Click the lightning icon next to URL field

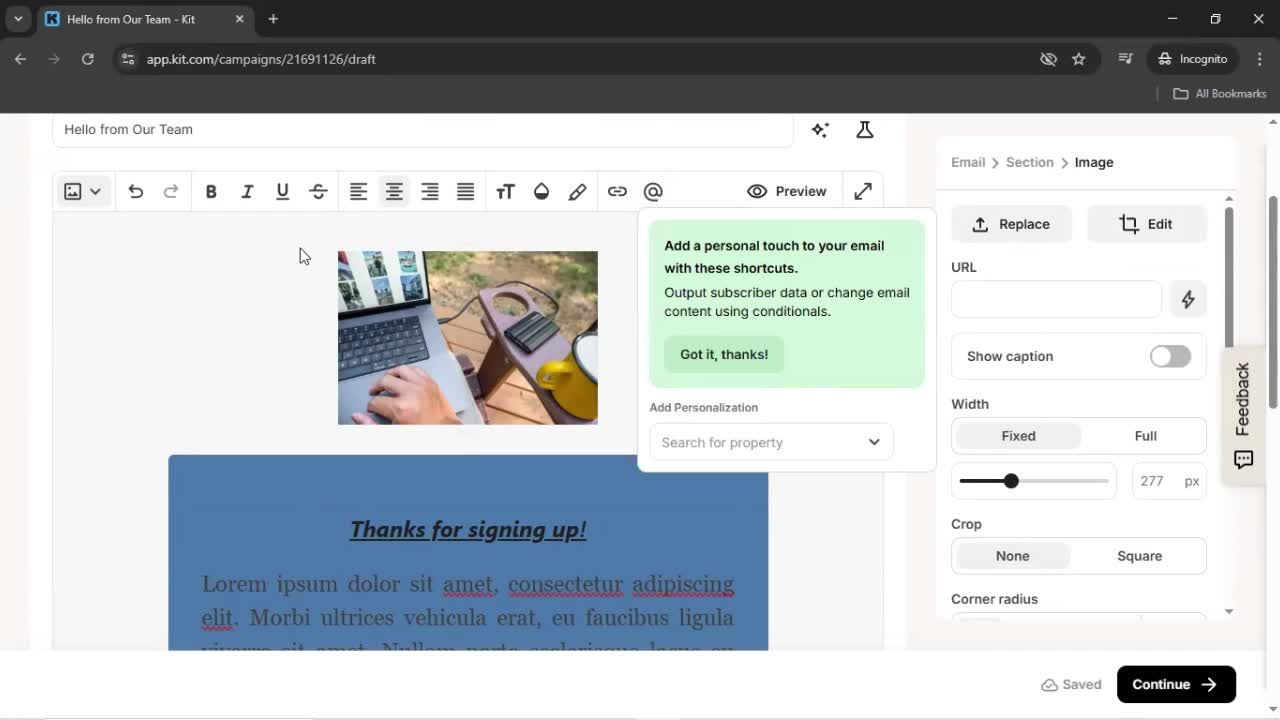coord(1188,299)
